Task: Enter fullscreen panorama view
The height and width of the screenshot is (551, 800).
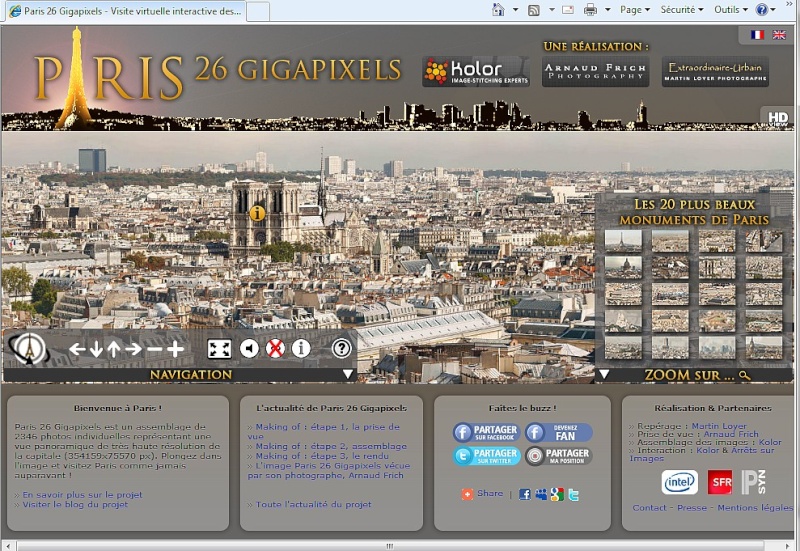Action: [219, 349]
